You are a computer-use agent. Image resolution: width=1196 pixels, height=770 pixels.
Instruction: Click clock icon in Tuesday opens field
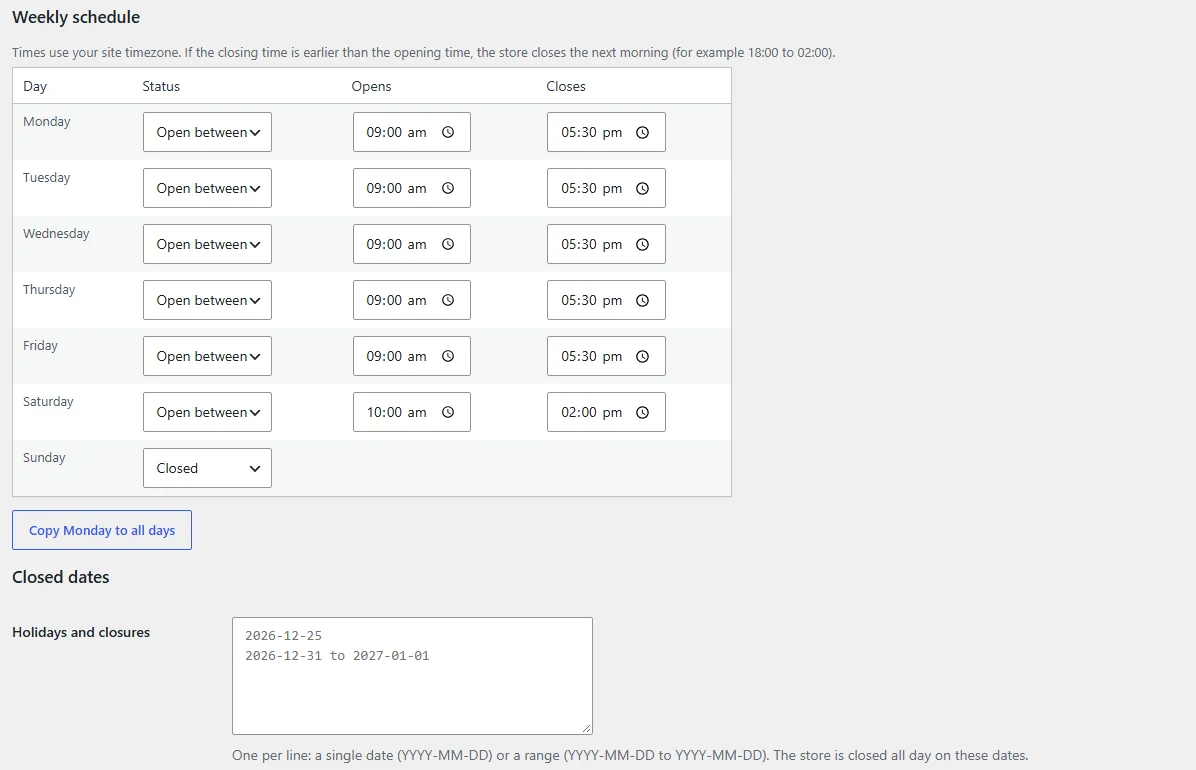click(448, 188)
